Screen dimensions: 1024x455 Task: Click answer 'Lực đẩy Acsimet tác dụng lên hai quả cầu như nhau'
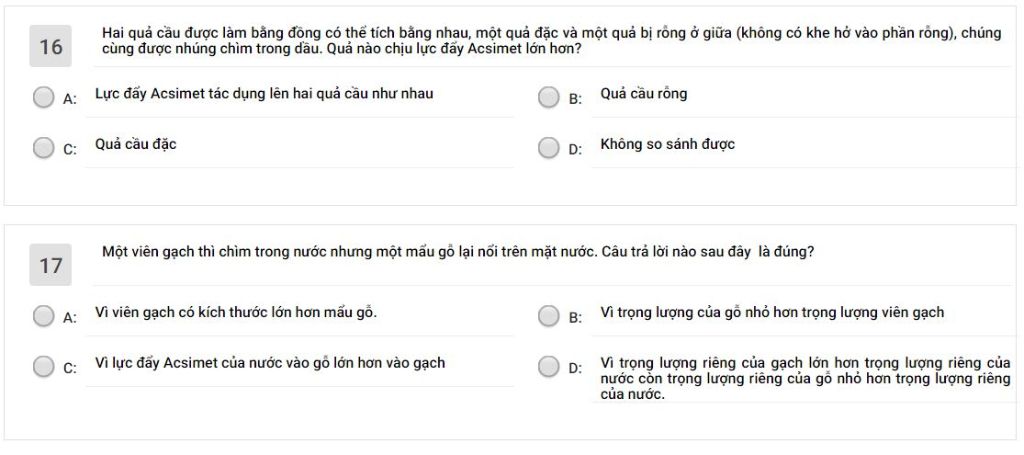(x=264, y=94)
